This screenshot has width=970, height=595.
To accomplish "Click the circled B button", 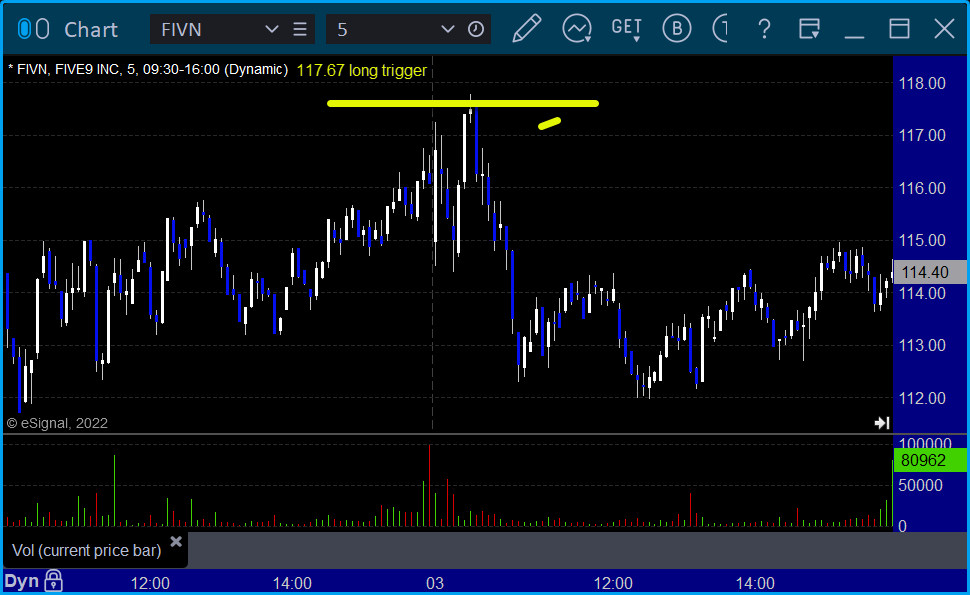I will 677,28.
